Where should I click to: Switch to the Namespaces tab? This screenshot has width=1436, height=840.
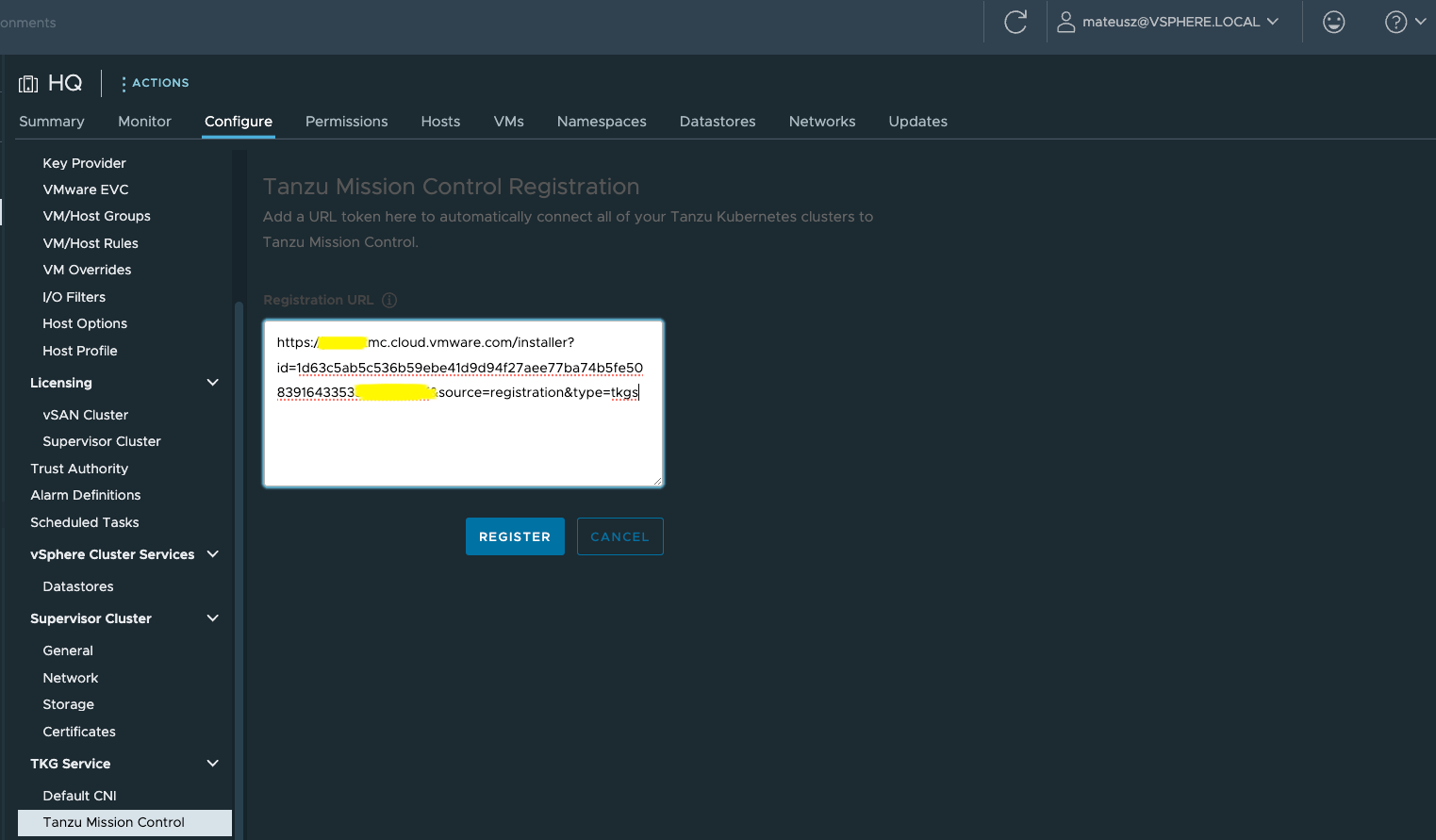click(x=601, y=122)
